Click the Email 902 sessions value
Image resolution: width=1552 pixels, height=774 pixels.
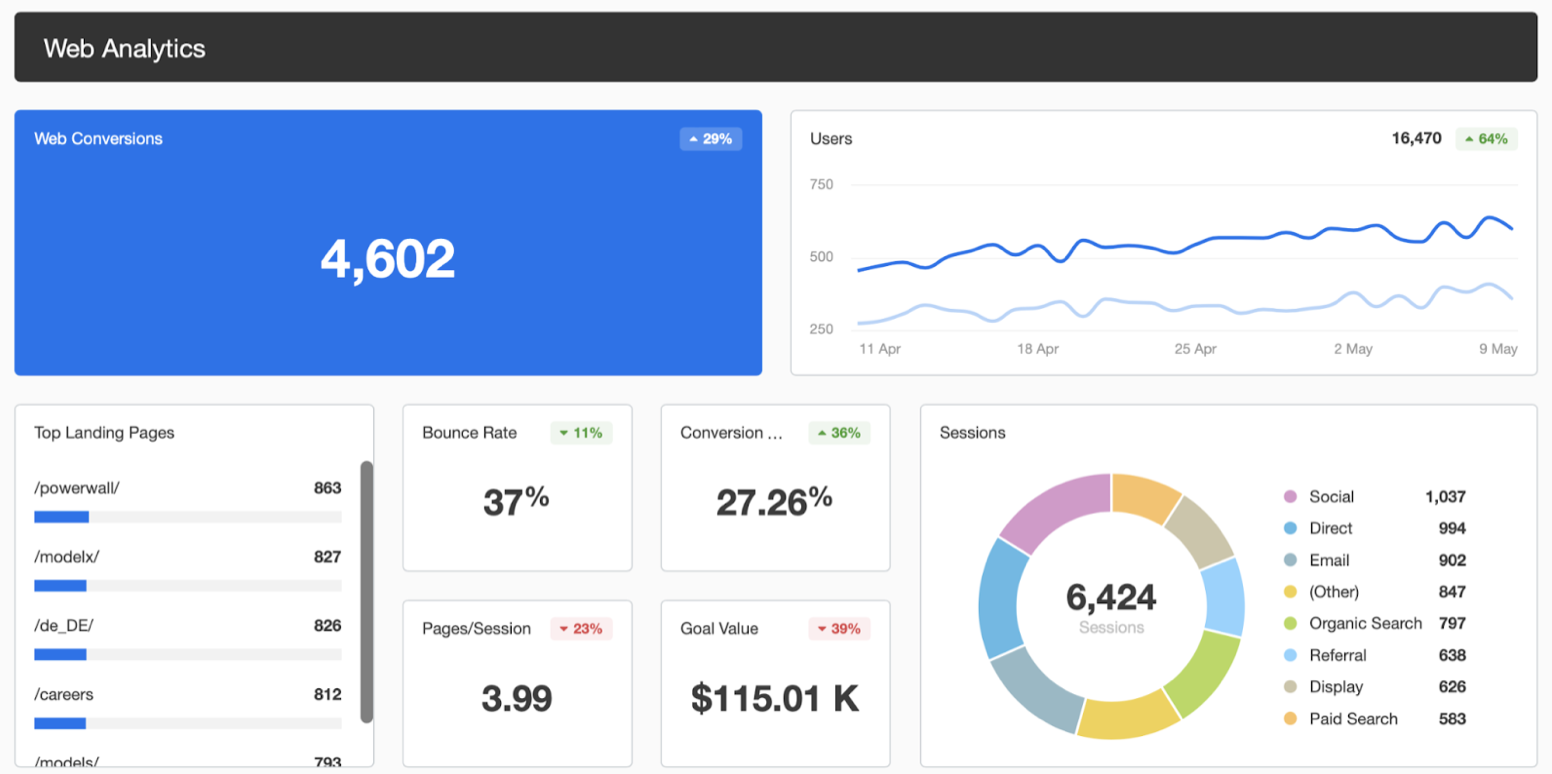[x=1452, y=560]
